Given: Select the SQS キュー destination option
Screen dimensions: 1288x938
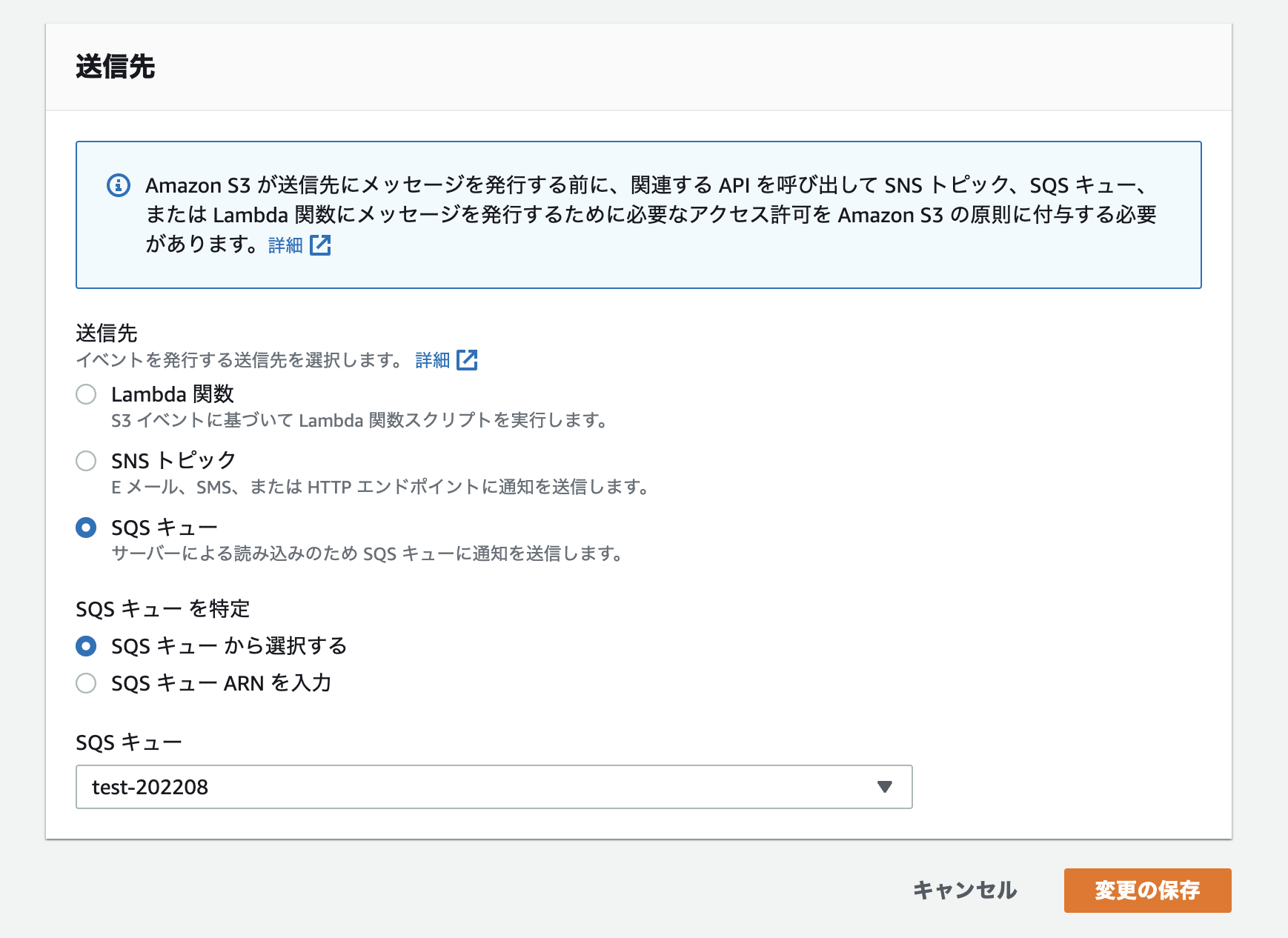Looking at the screenshot, I should pos(86,528).
